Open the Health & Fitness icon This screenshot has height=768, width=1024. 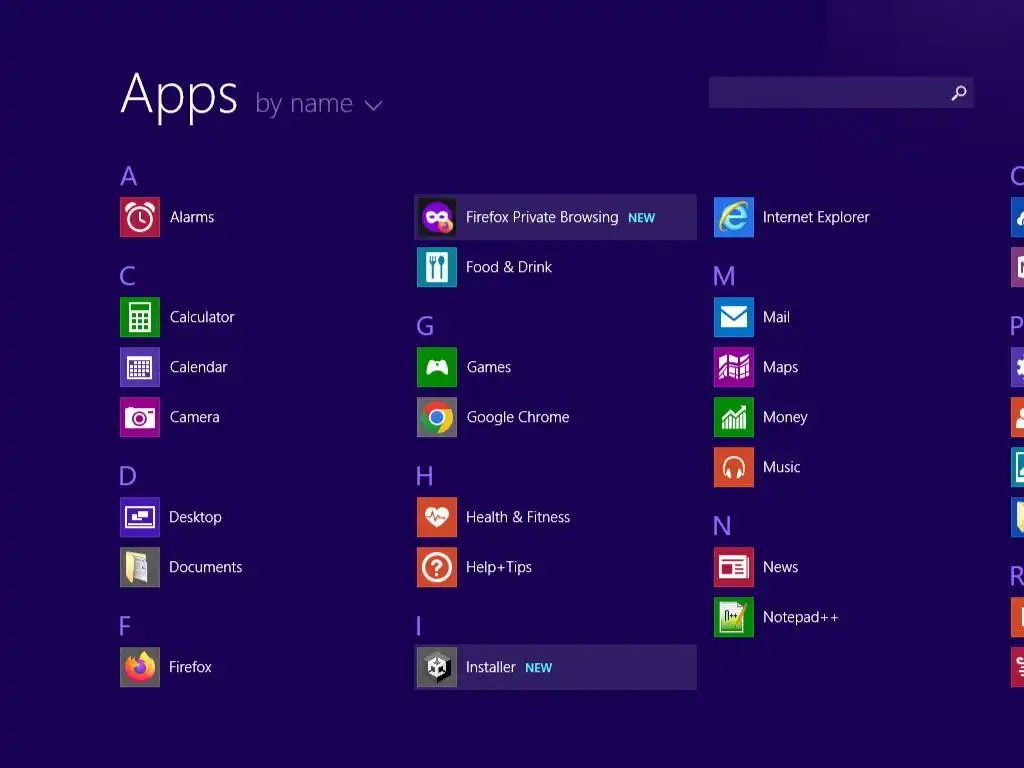point(437,517)
